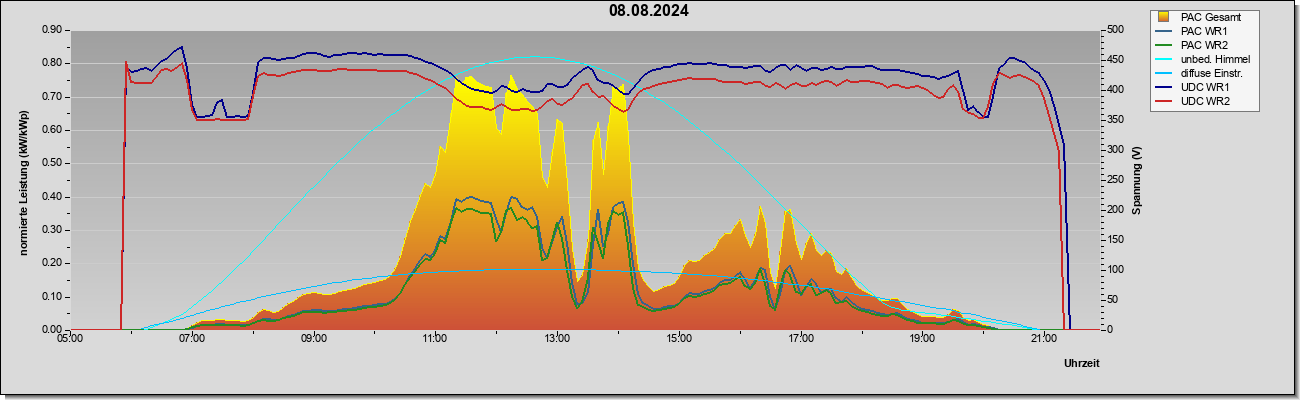Click the Spannung (V) axis title
The width and height of the screenshot is (1300, 400).
point(1138,180)
